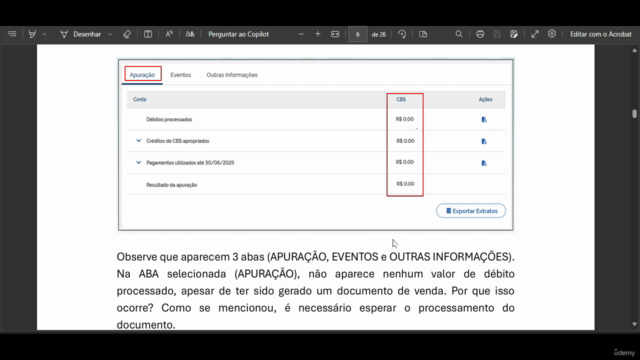
Task: Click R$ 0.00 in Pagamentos utilizados row
Action: [x=404, y=162]
